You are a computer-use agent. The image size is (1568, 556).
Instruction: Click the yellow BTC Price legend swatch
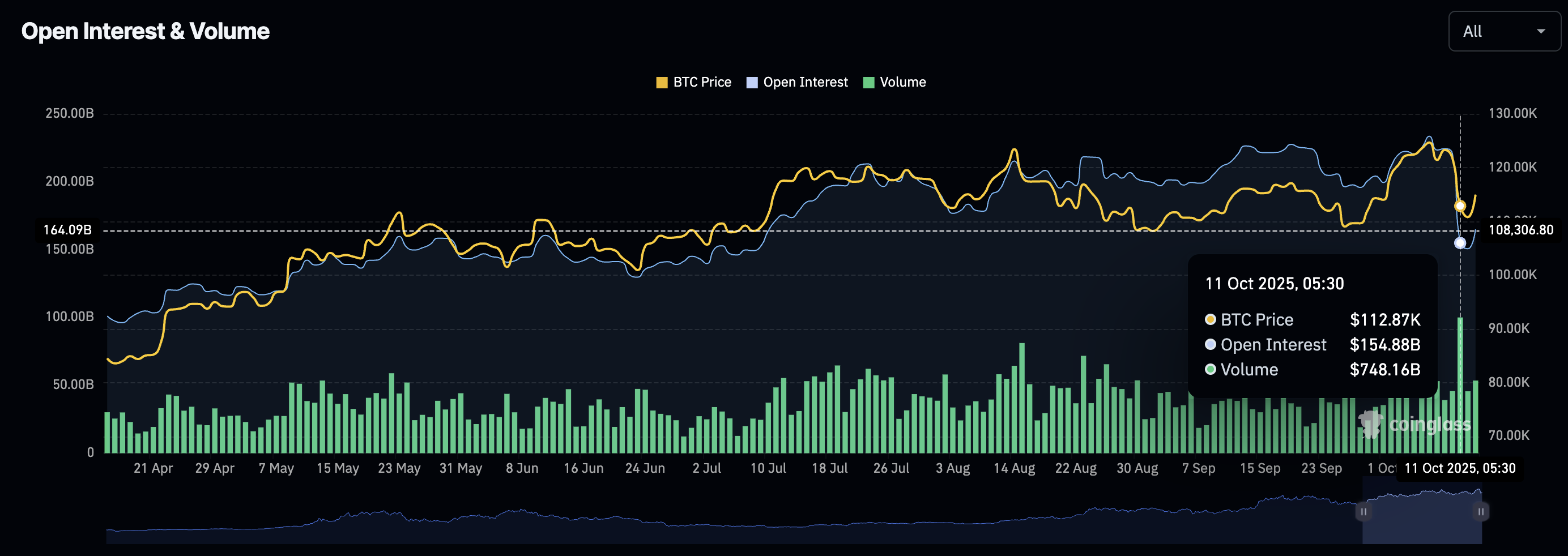(x=662, y=83)
